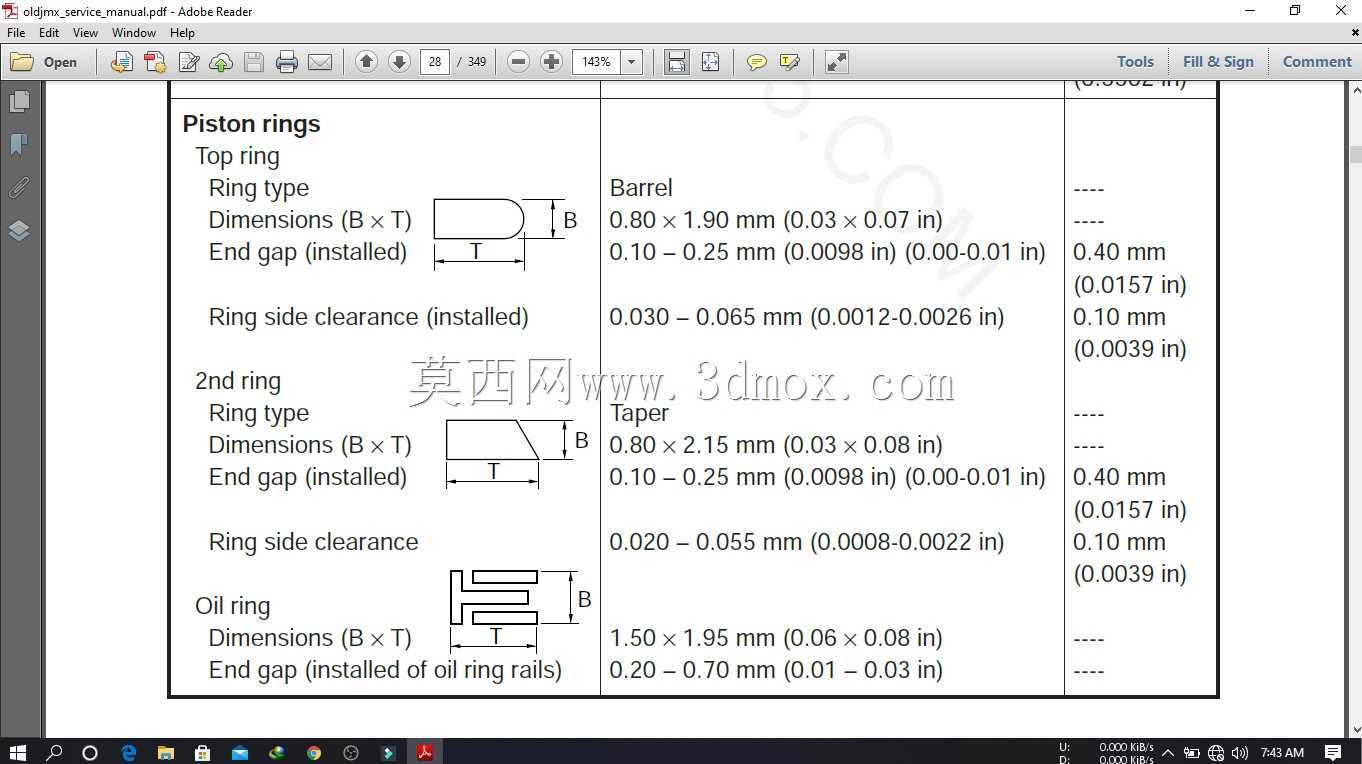
Task: Open the Fill & Sign pane
Action: pyautogui.click(x=1218, y=62)
